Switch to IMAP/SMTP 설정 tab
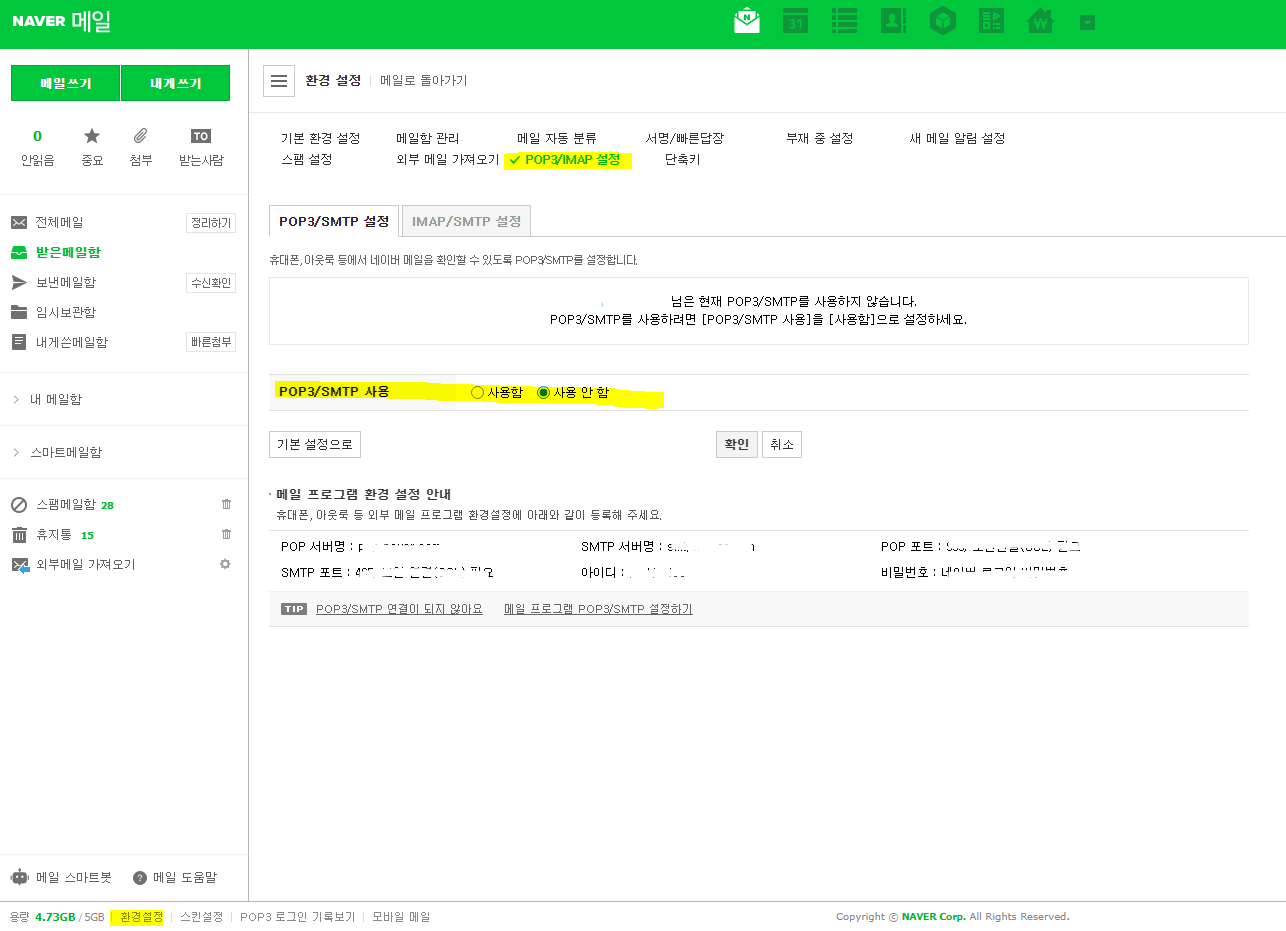1286x931 pixels. pos(466,221)
